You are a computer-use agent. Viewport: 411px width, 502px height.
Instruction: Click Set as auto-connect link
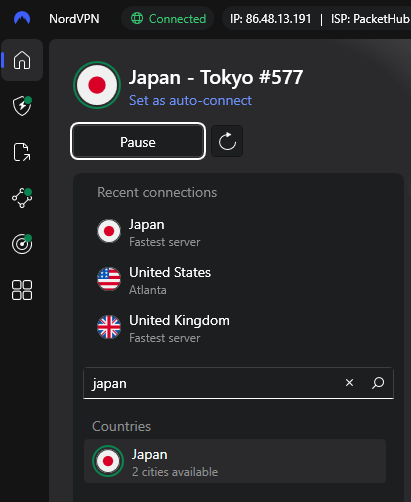190,100
